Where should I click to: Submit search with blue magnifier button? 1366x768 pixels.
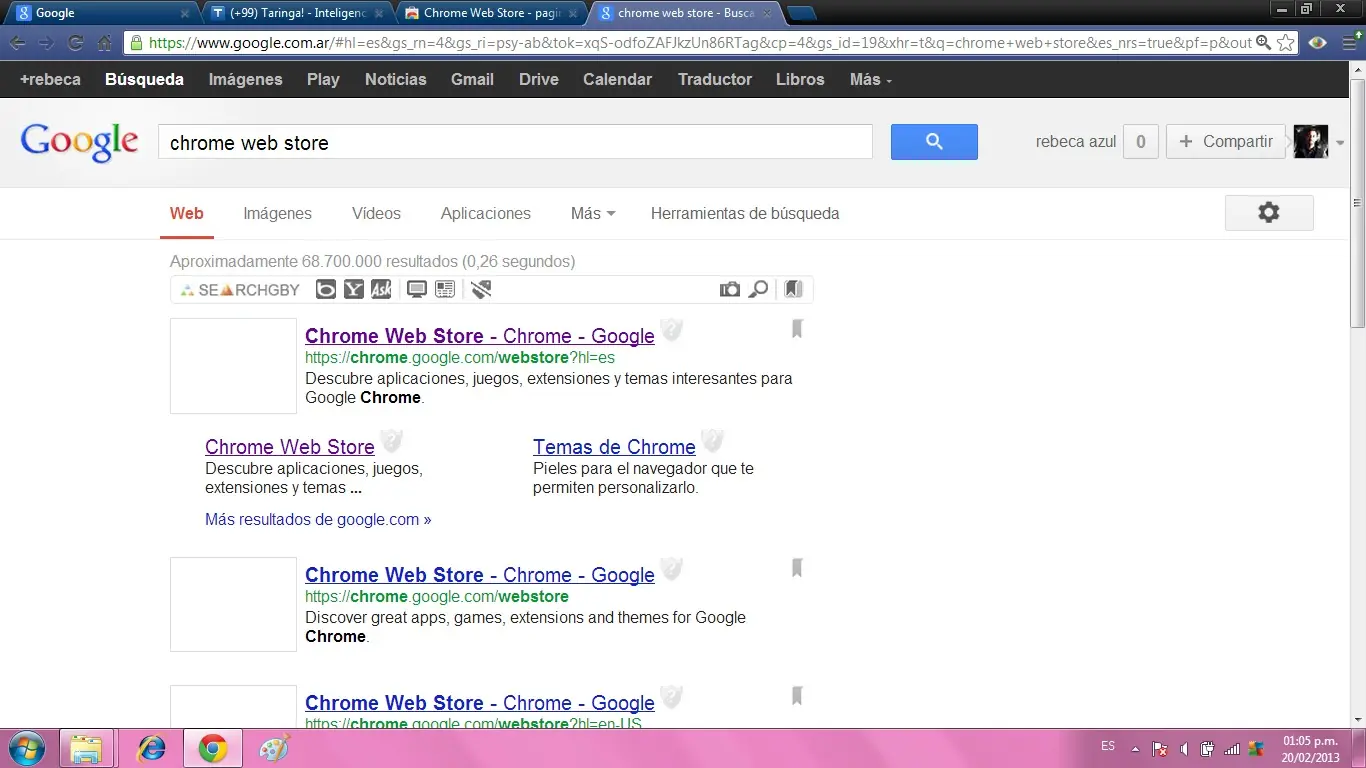coord(934,142)
